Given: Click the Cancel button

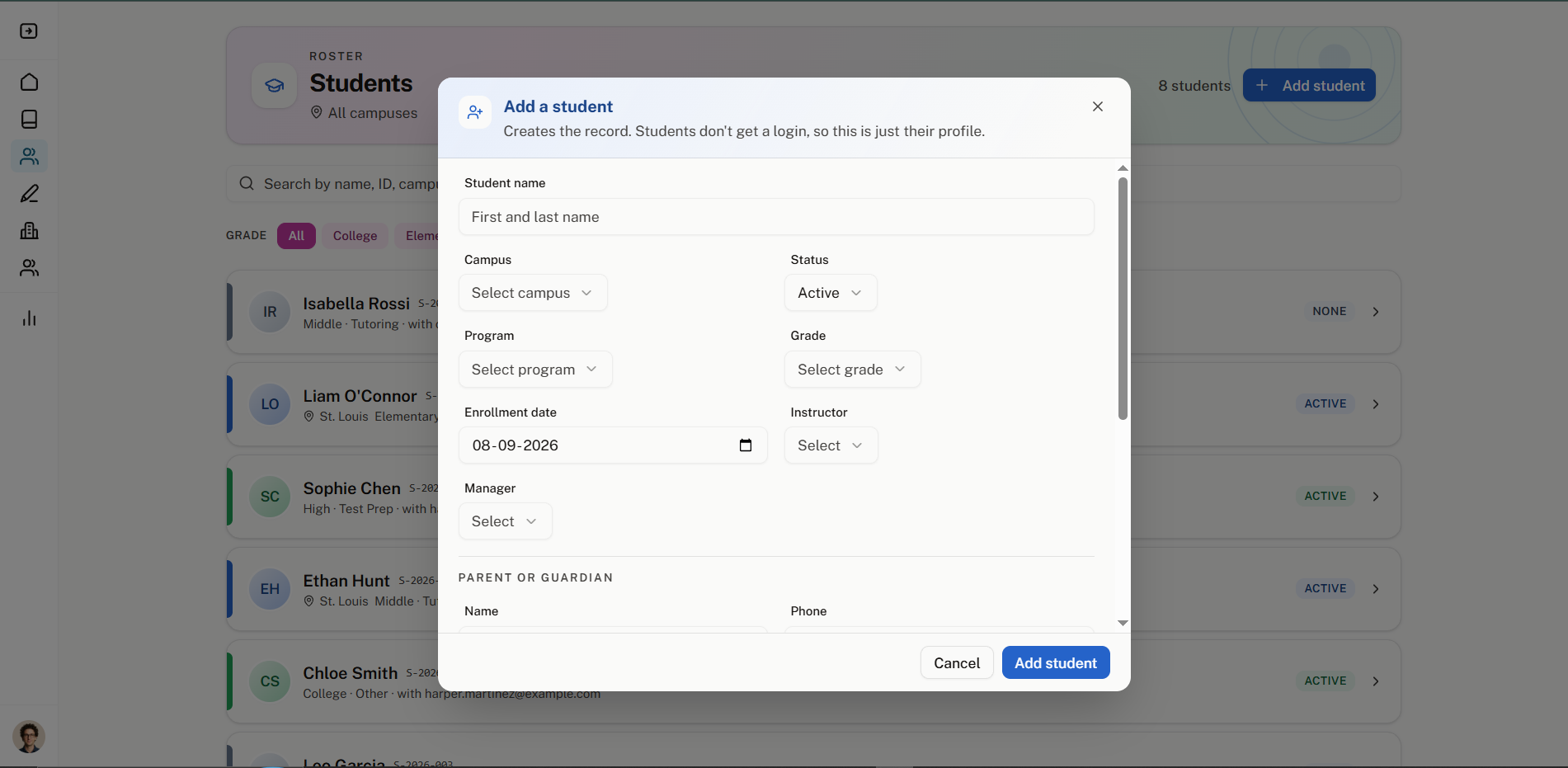Looking at the screenshot, I should coord(957,662).
